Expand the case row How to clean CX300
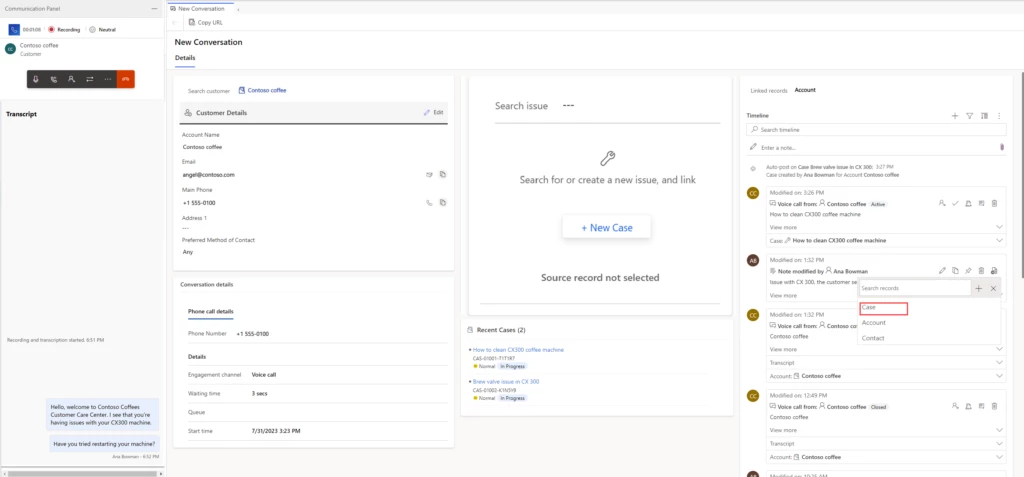This screenshot has width=1024, height=477. [x=1000, y=240]
